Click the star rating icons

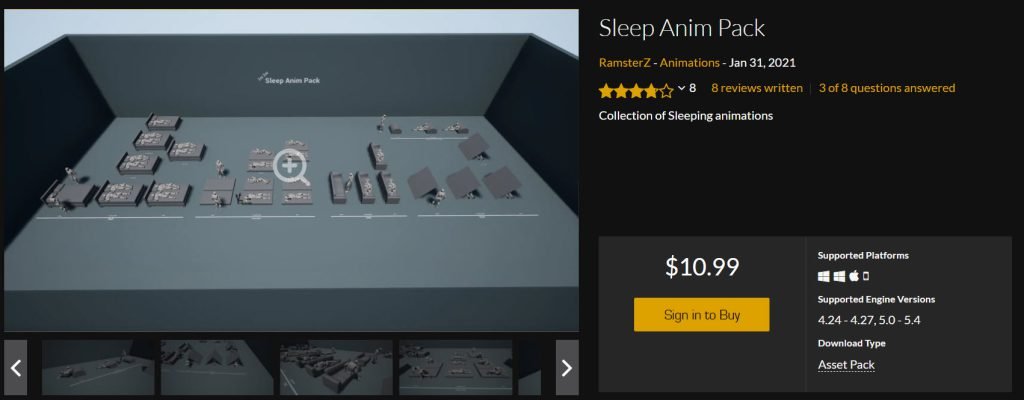[635, 90]
